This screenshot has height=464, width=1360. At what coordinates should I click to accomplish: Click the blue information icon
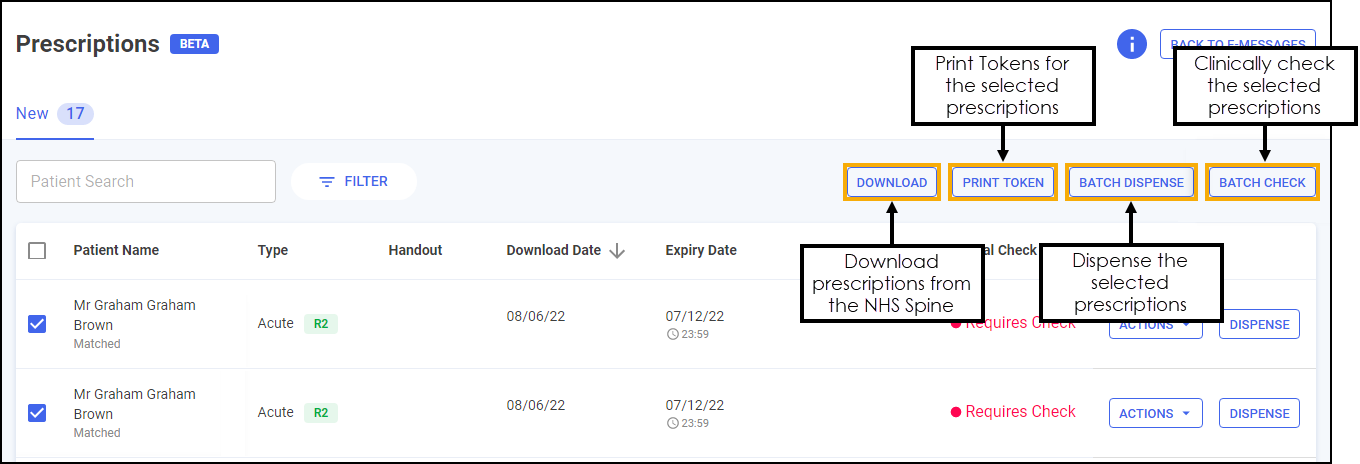(1131, 44)
